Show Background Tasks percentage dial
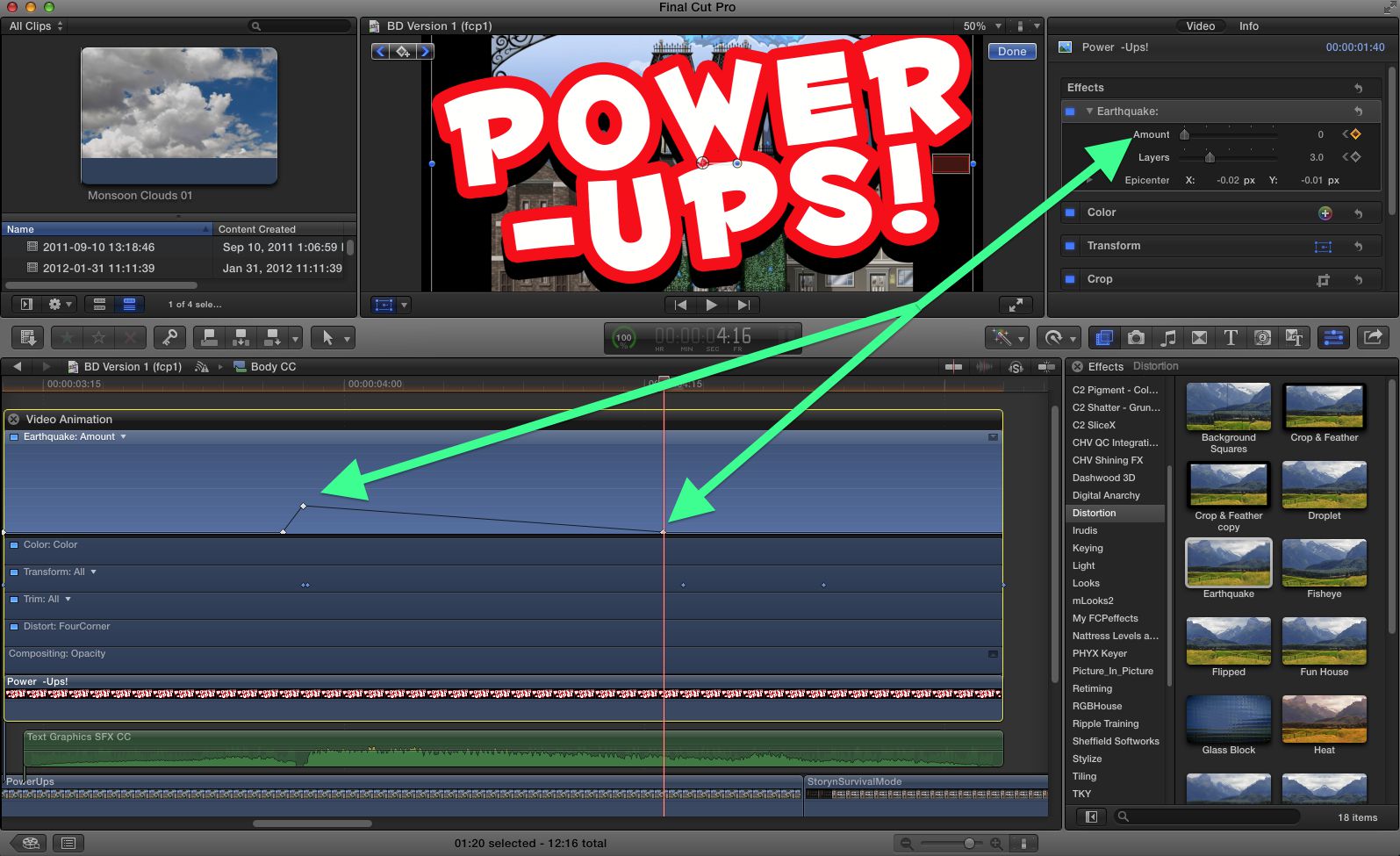 623,338
